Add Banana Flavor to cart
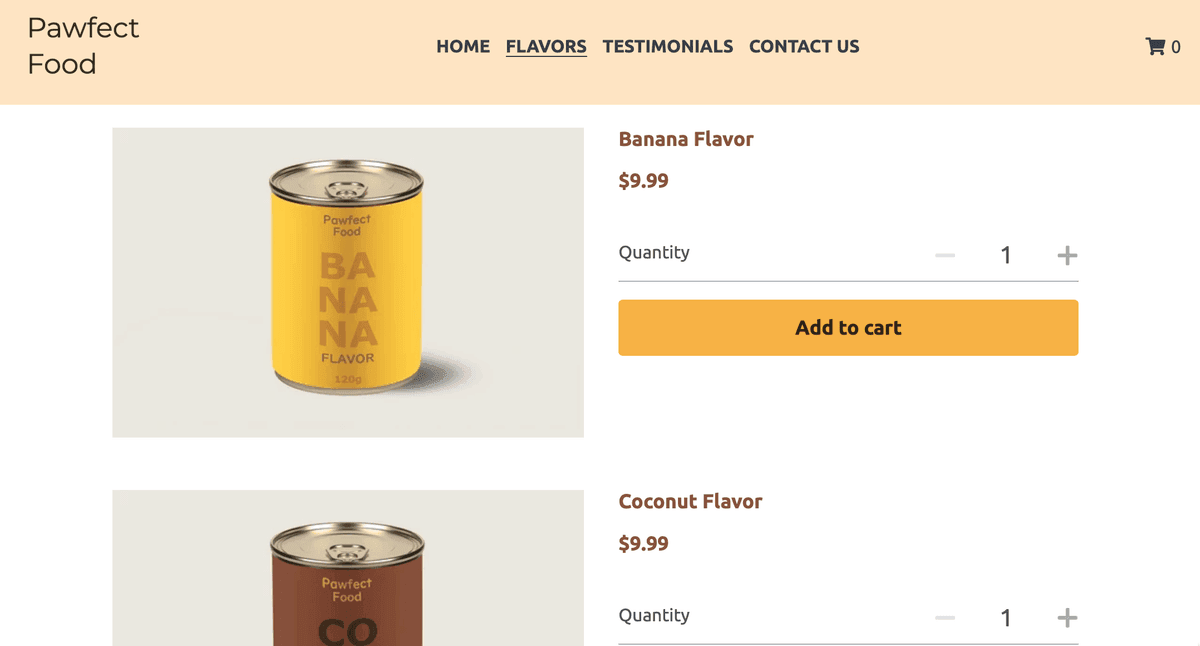 coord(848,328)
